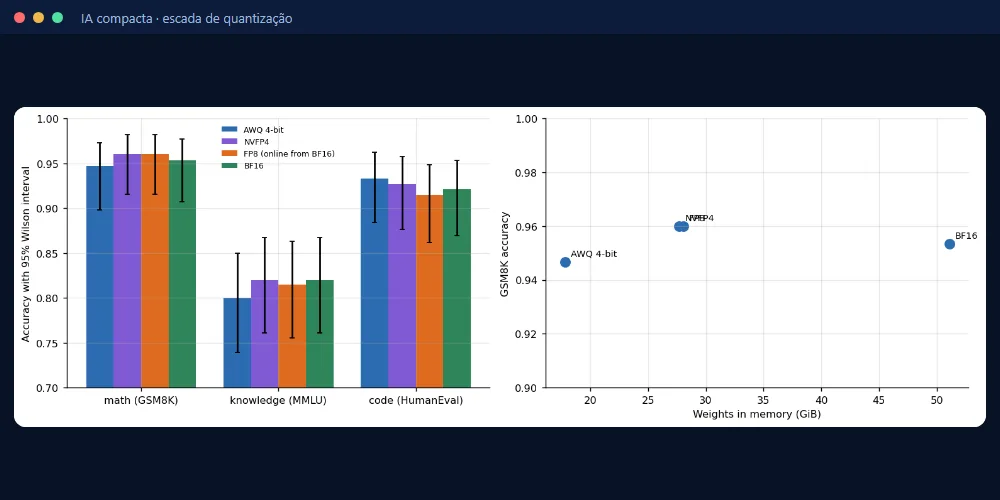This screenshot has height=500, width=1000.
Task: Click the 0.94 tick on scatter y-axis
Action: 527,281
